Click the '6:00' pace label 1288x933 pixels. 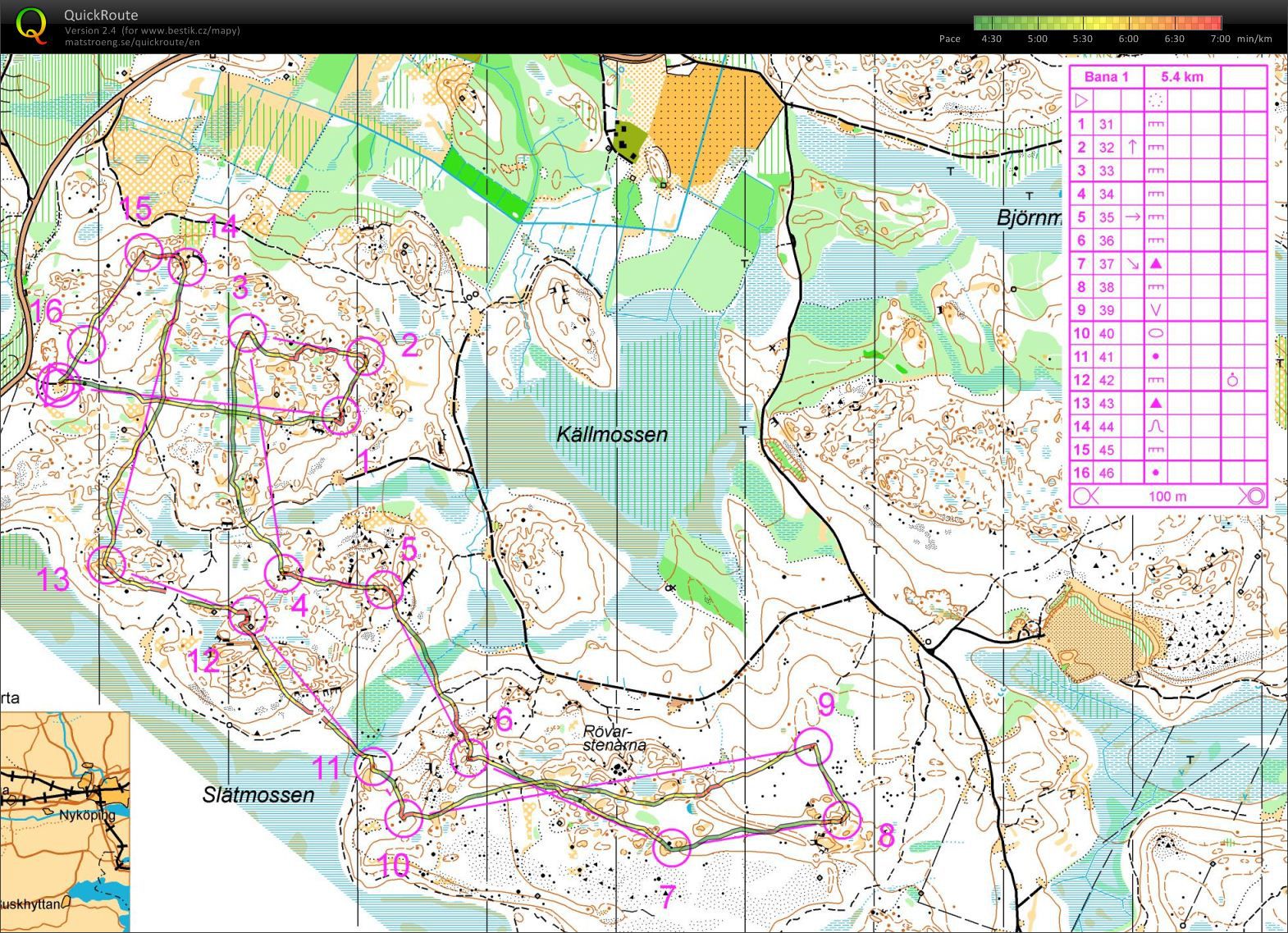[1128, 39]
